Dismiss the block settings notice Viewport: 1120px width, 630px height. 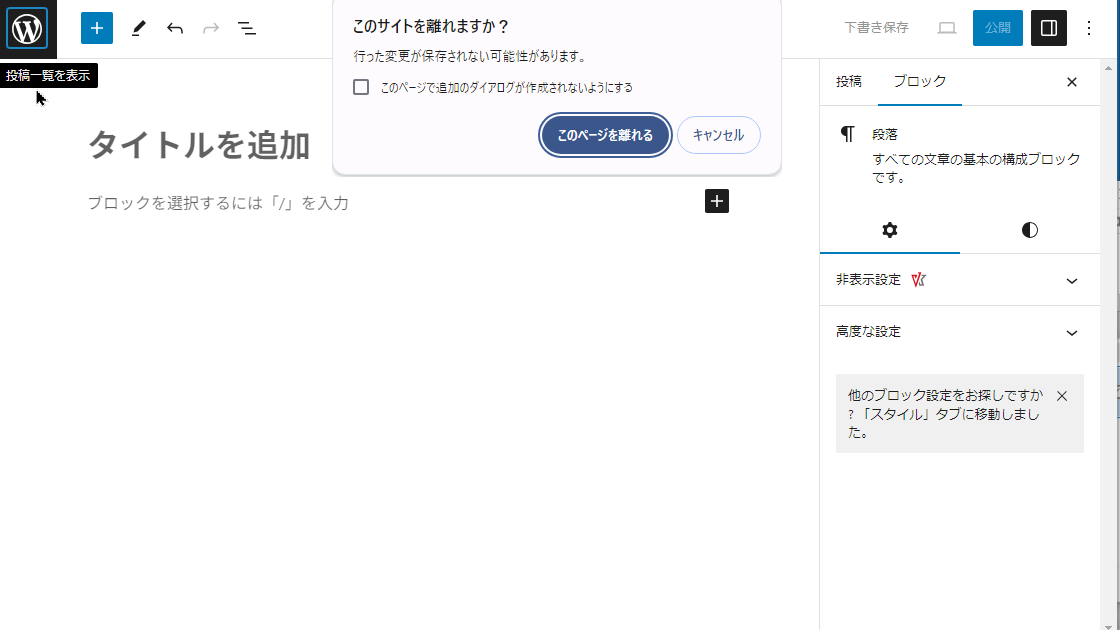point(1062,396)
